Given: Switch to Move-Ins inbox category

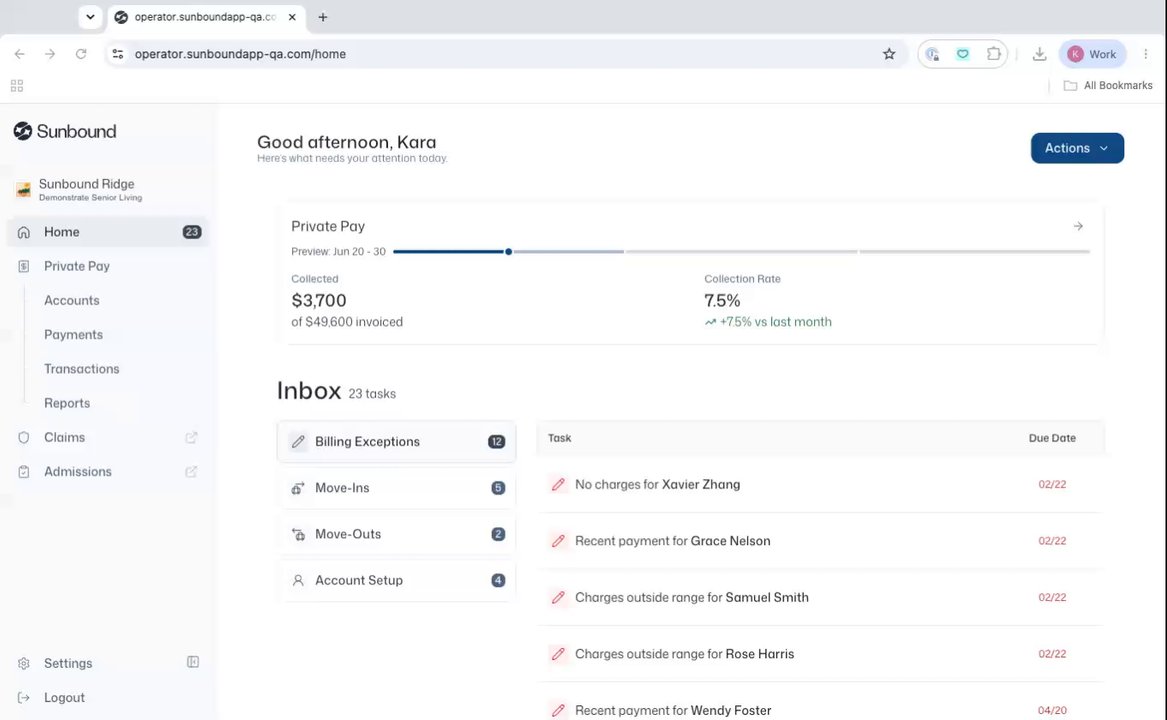Looking at the screenshot, I should point(396,488).
